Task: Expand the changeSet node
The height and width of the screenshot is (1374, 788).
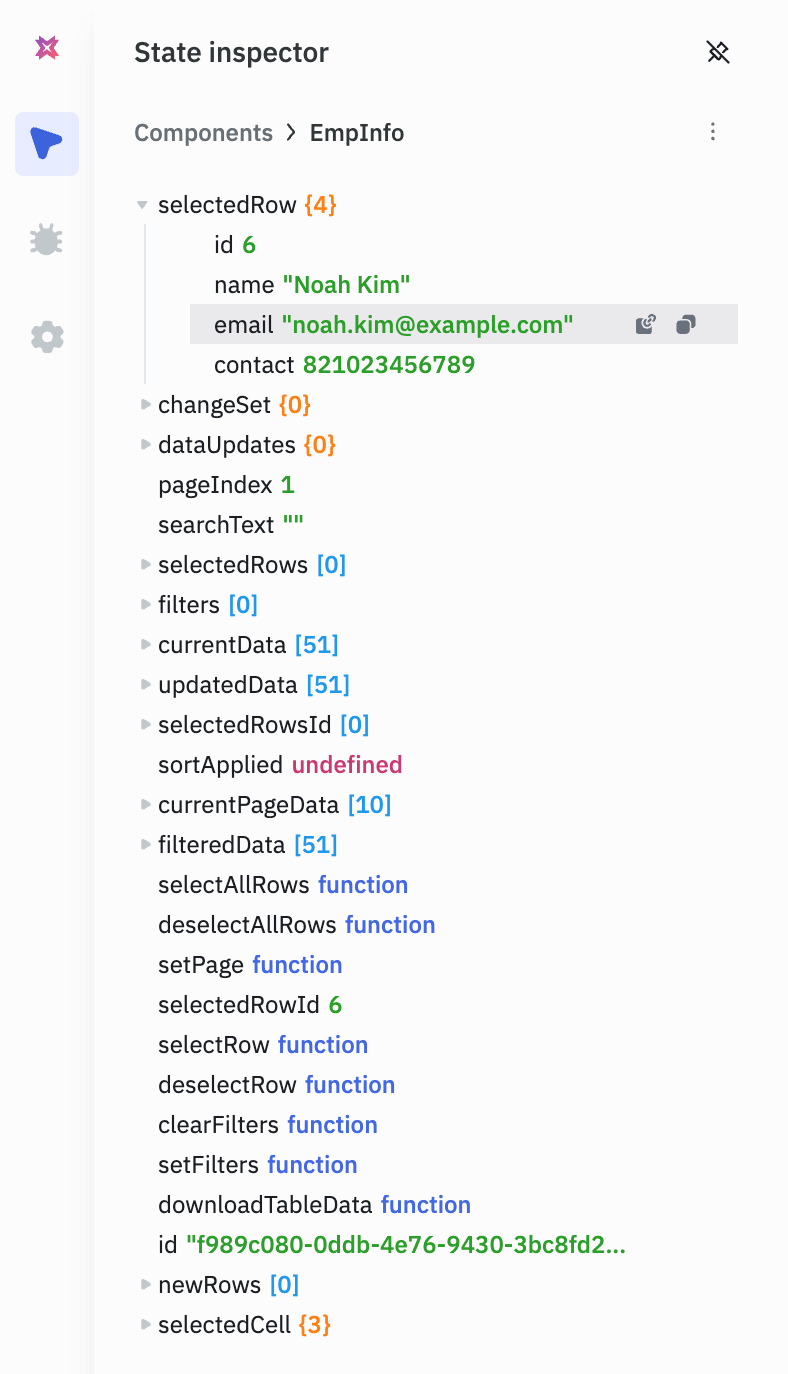Action: pos(146,405)
